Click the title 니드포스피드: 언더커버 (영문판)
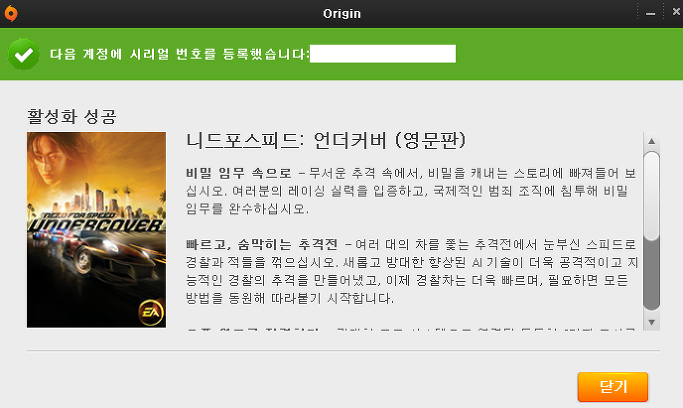Screen dimensions: 683x408 tap(326, 141)
